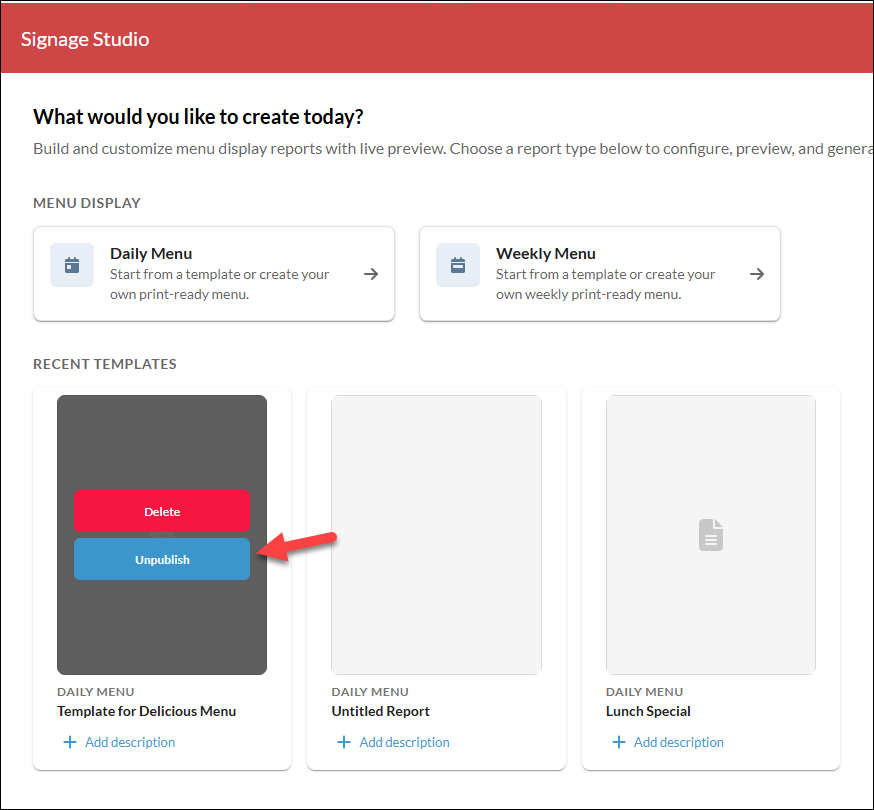The height and width of the screenshot is (810, 874).
Task: Unpublish the Template for Delicious Menu template
Action: [162, 559]
